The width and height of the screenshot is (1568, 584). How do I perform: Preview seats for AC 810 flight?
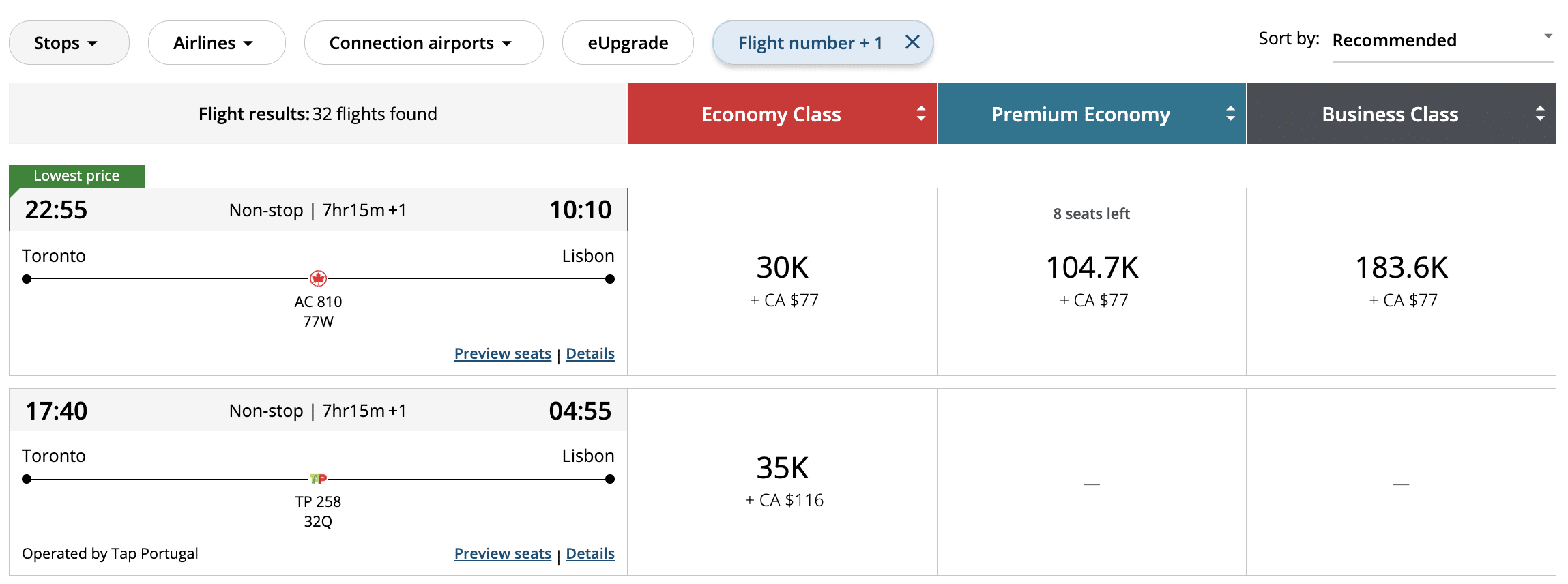pyautogui.click(x=502, y=353)
